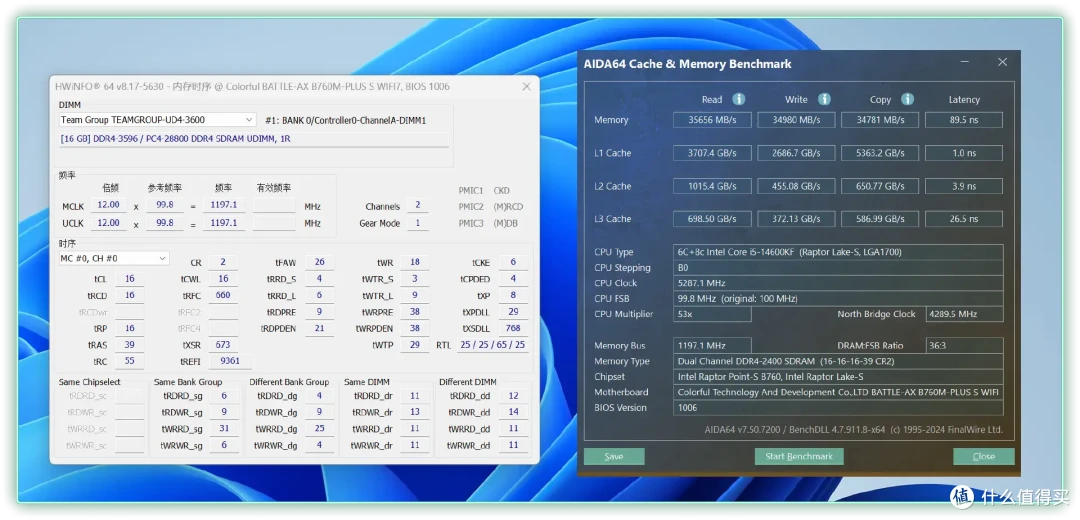The height and width of the screenshot is (520, 1080).
Task: Click the tWRRD_sg value 31
Action: 225,429
